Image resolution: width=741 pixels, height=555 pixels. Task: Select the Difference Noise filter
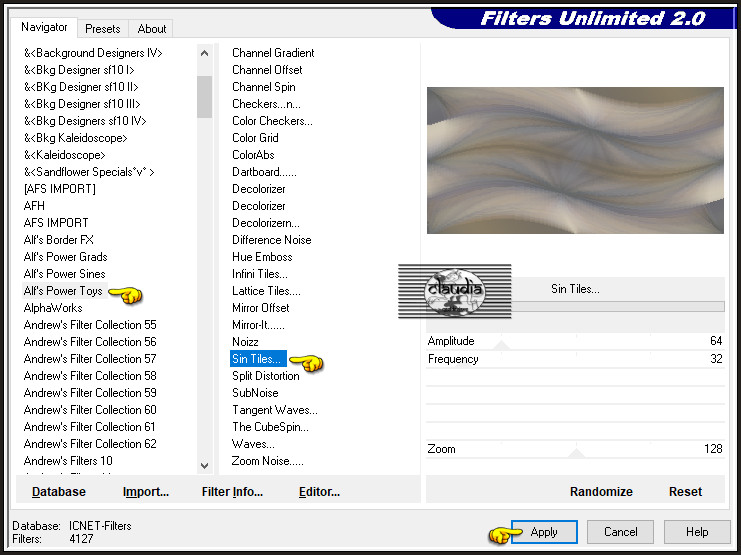click(272, 240)
